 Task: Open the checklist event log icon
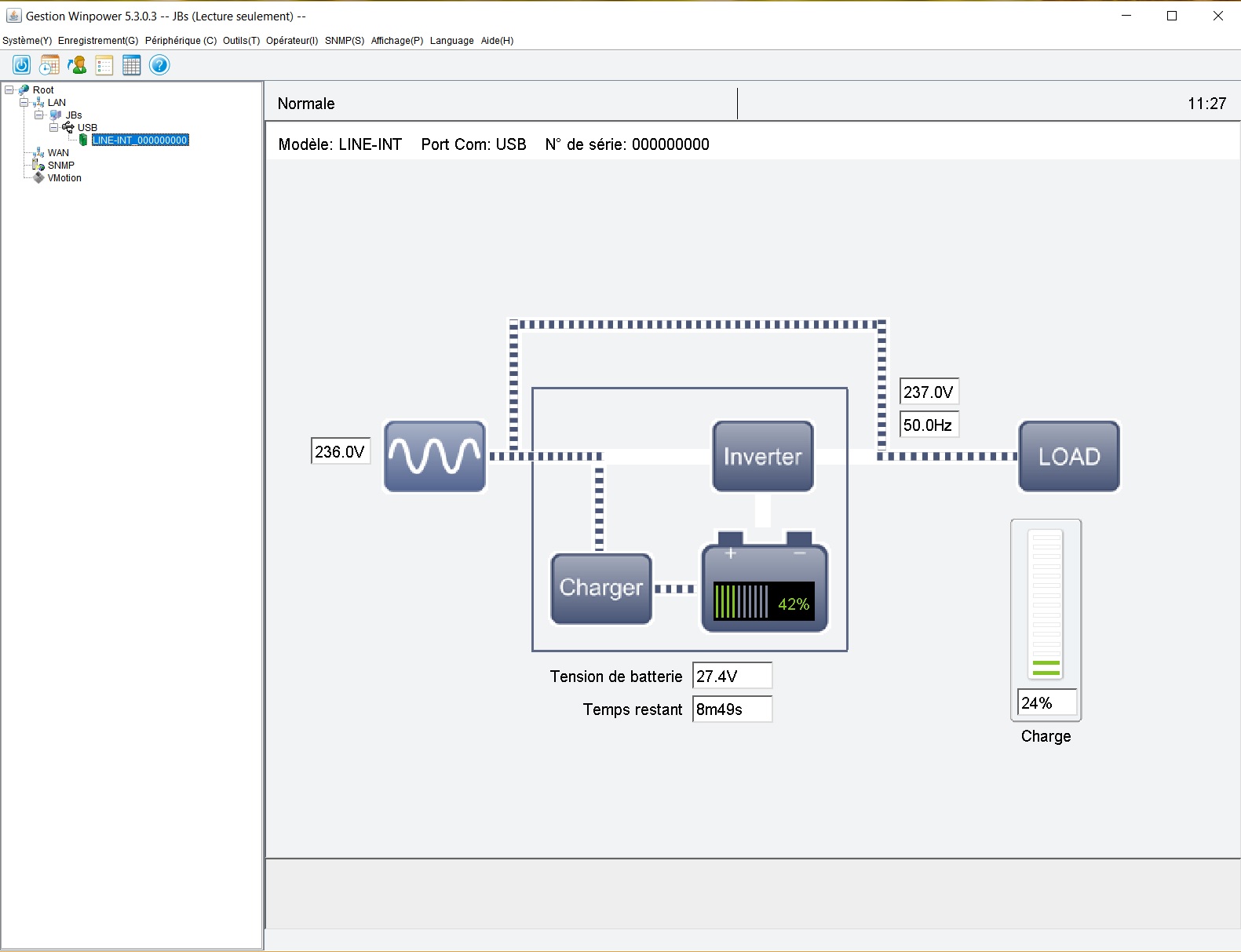pos(104,65)
